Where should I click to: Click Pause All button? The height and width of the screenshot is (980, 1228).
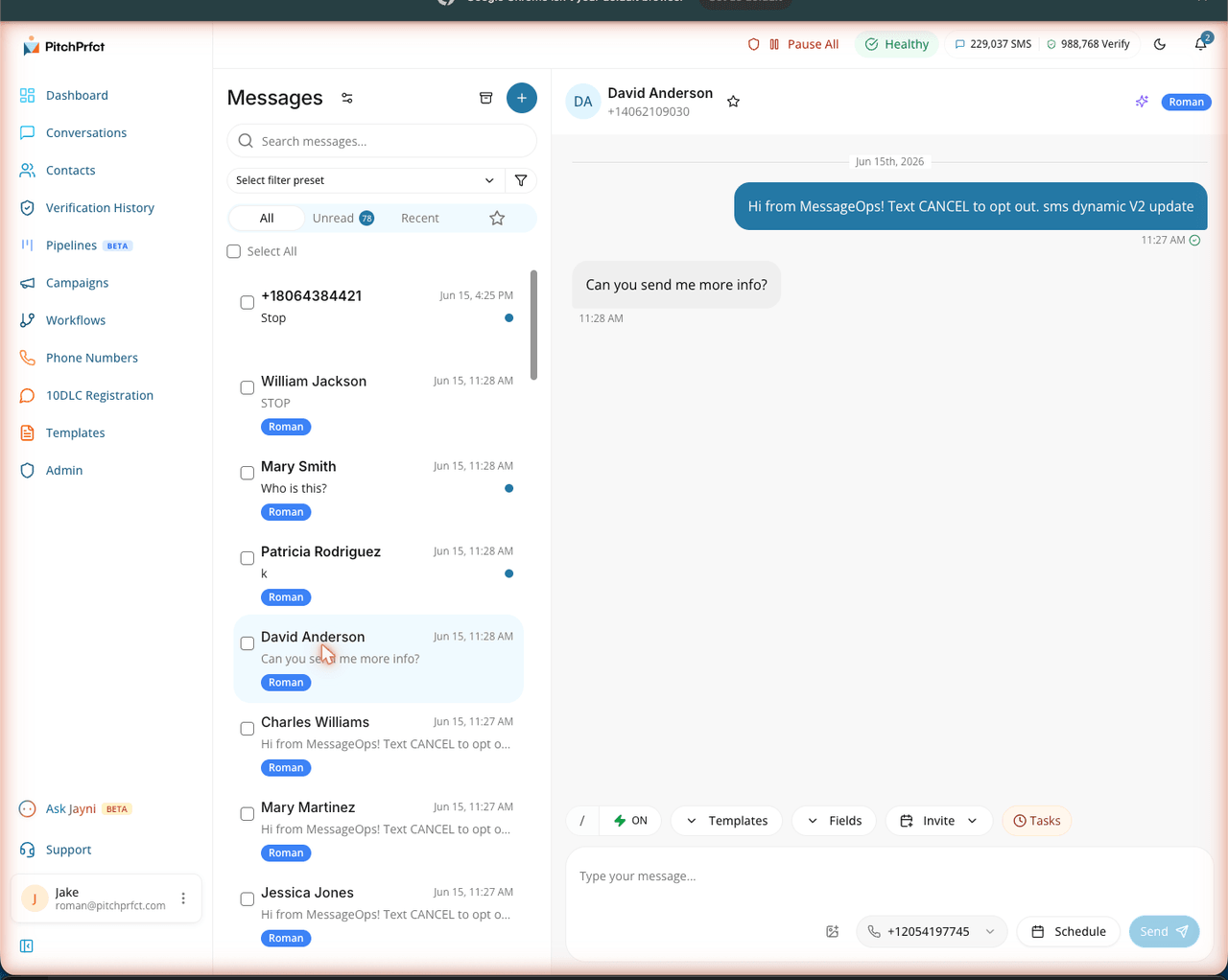(803, 44)
